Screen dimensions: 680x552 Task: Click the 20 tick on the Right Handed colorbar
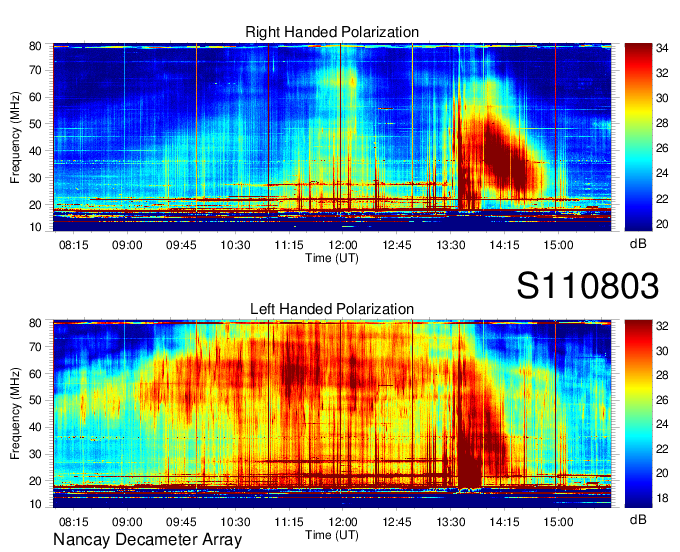tap(662, 224)
